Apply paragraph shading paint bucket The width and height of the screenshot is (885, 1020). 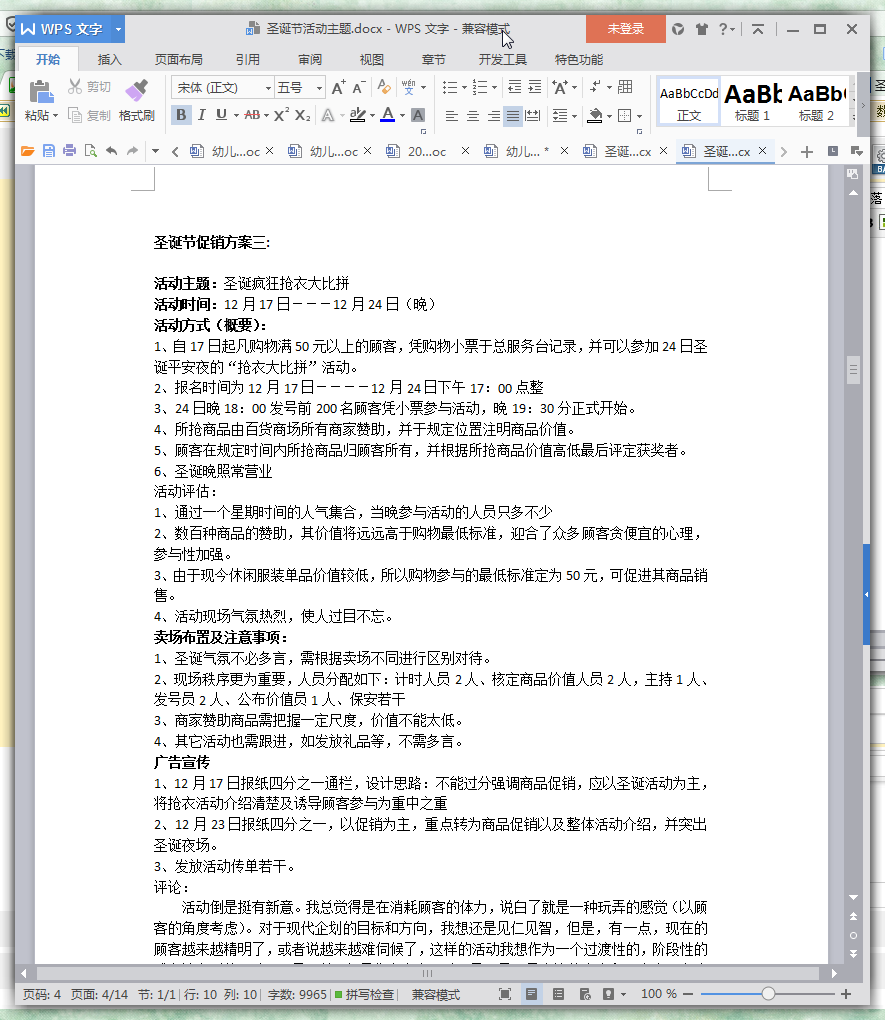(595, 116)
